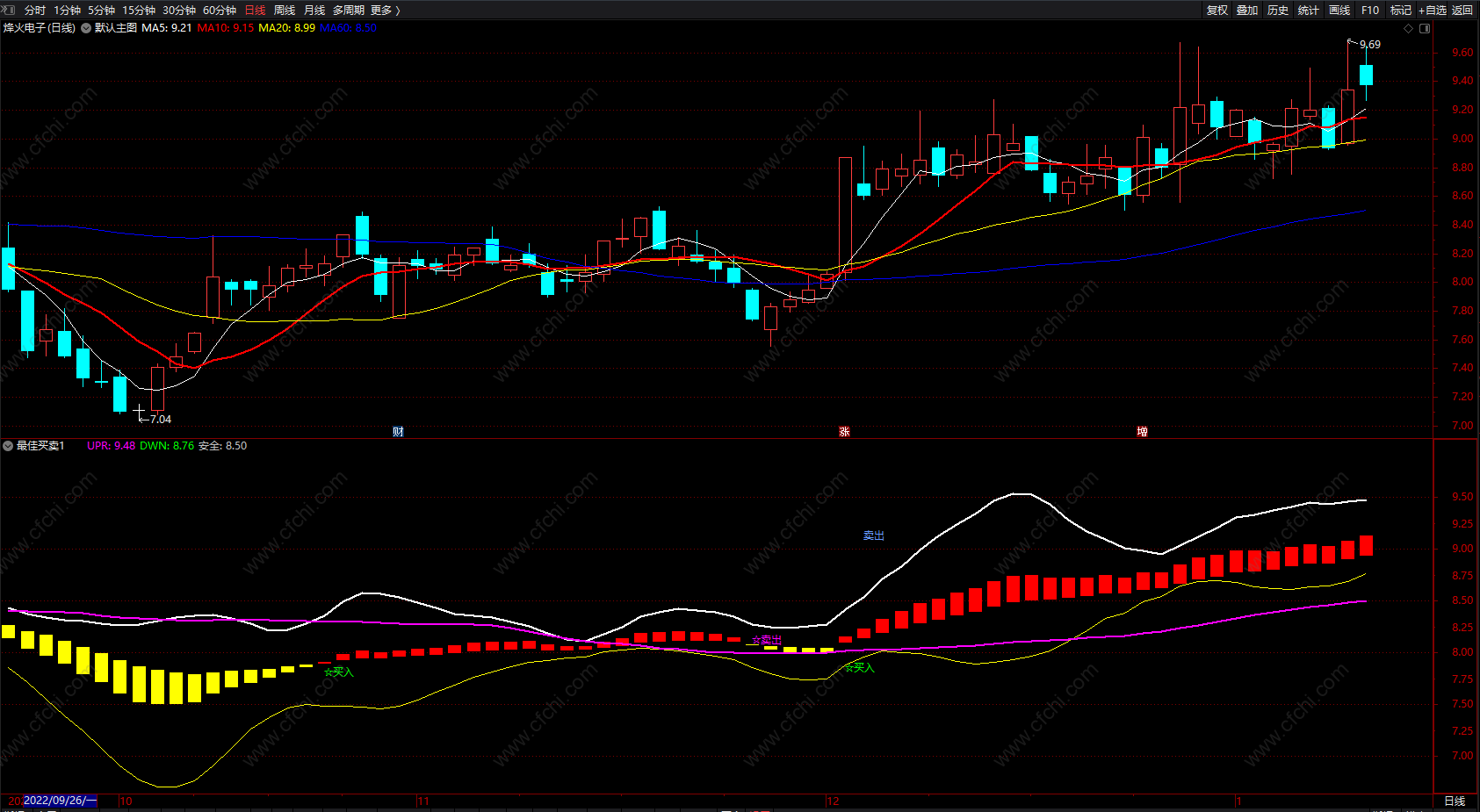Select the 日线 daily period tab
Screen dimensions: 1480x812
(255, 10)
